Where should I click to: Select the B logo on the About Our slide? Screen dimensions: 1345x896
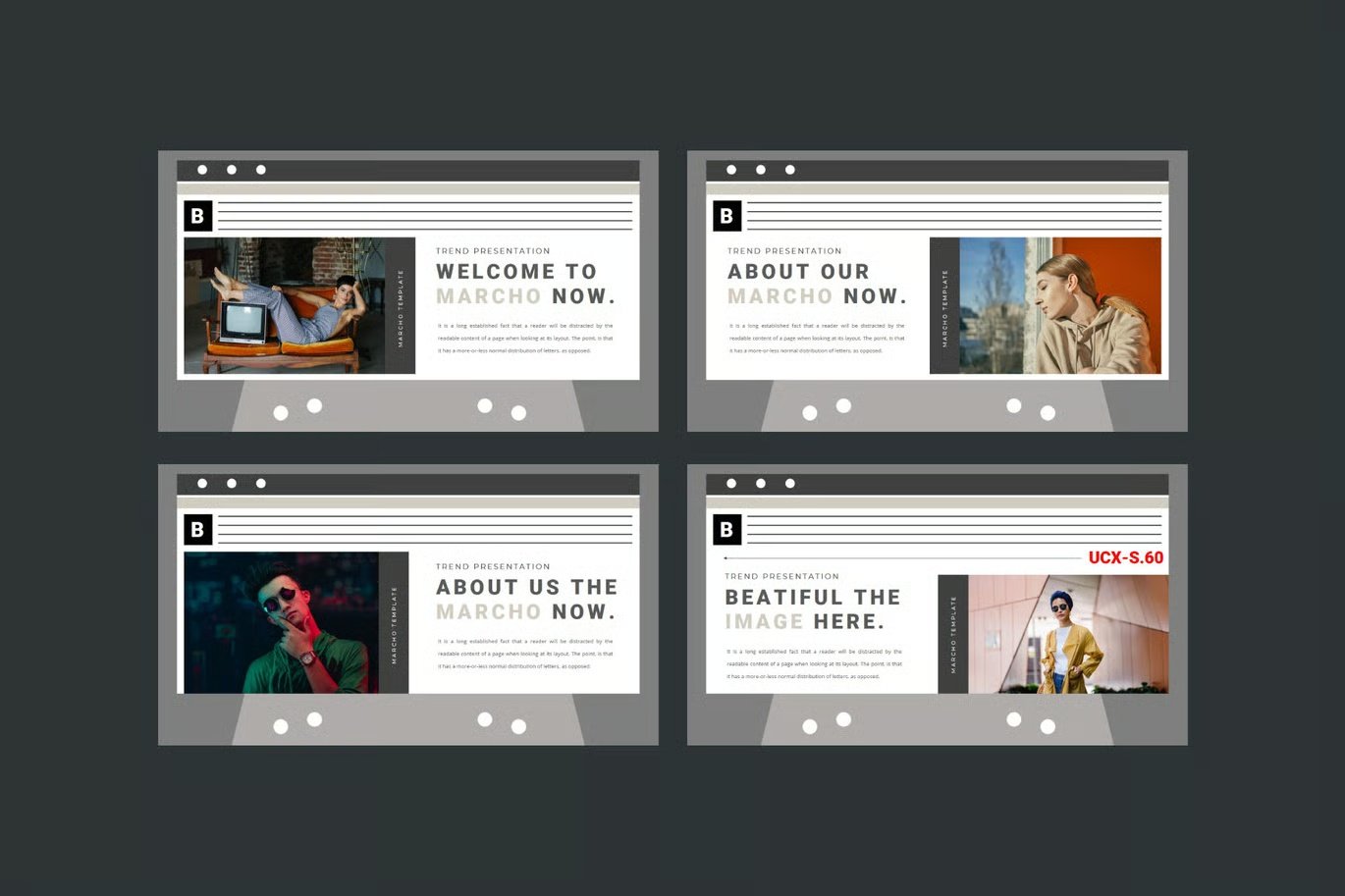click(726, 216)
